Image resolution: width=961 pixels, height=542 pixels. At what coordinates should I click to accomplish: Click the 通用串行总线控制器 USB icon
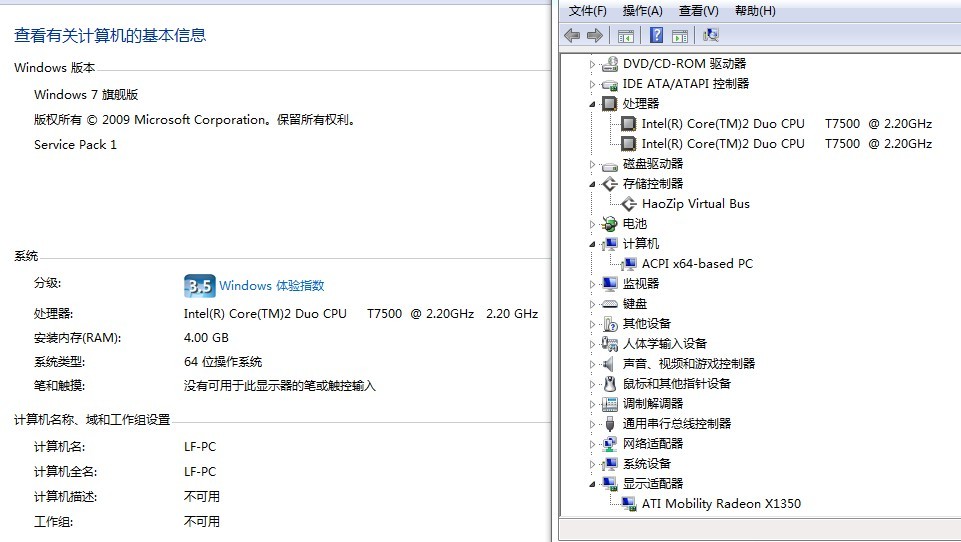[609, 424]
